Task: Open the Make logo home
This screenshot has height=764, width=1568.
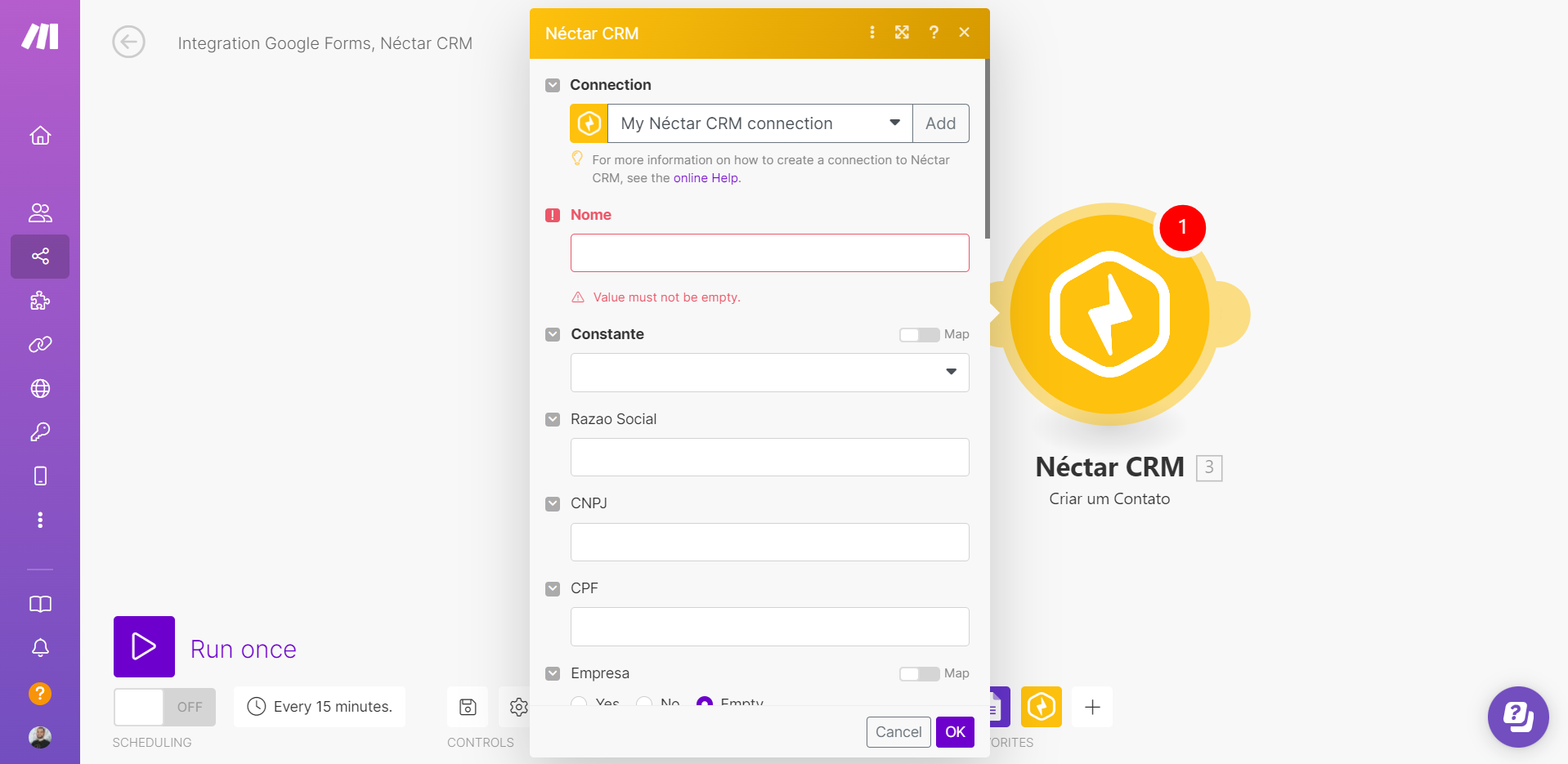Action: click(x=40, y=37)
